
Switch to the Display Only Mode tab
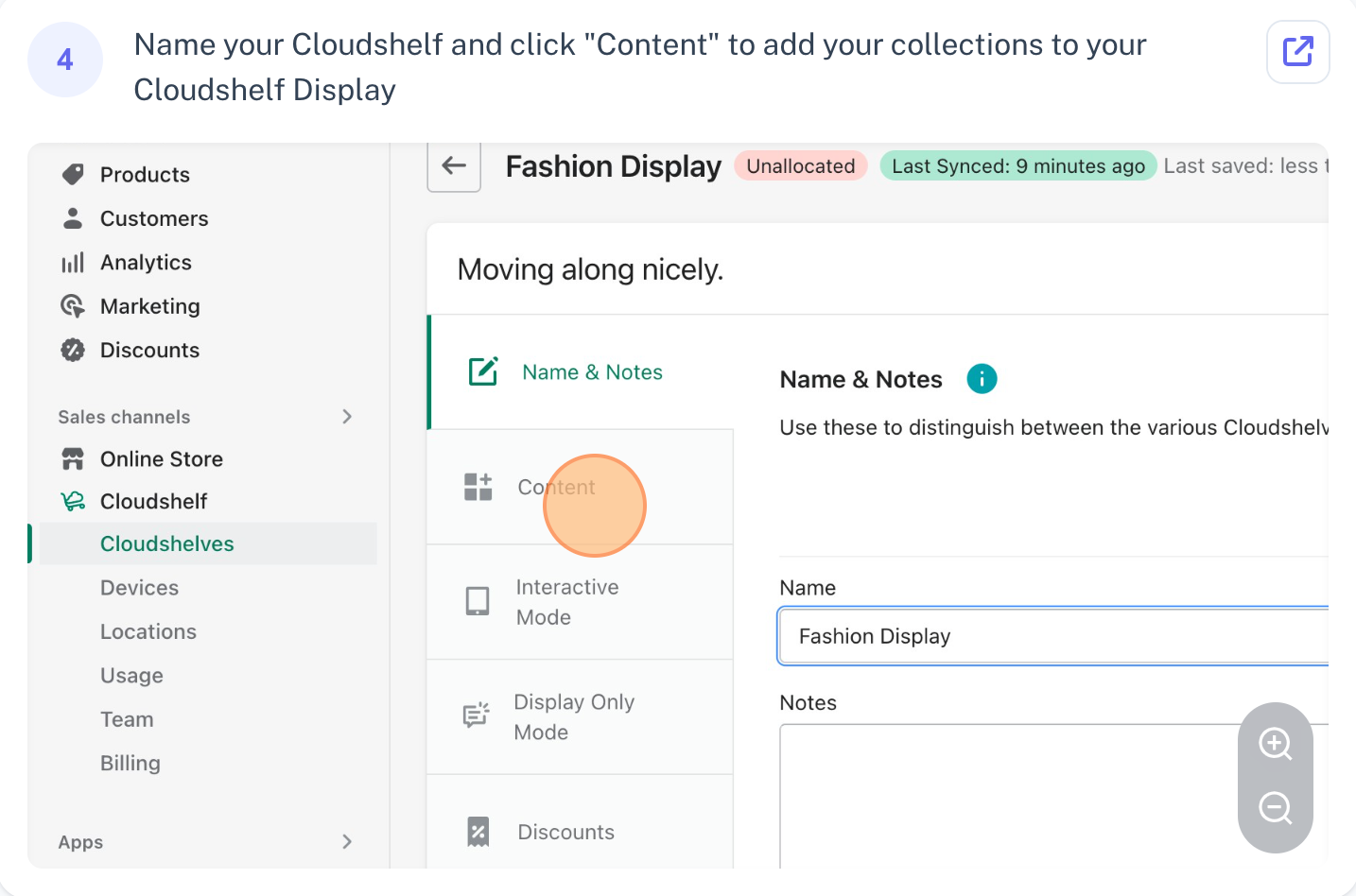pos(581,716)
